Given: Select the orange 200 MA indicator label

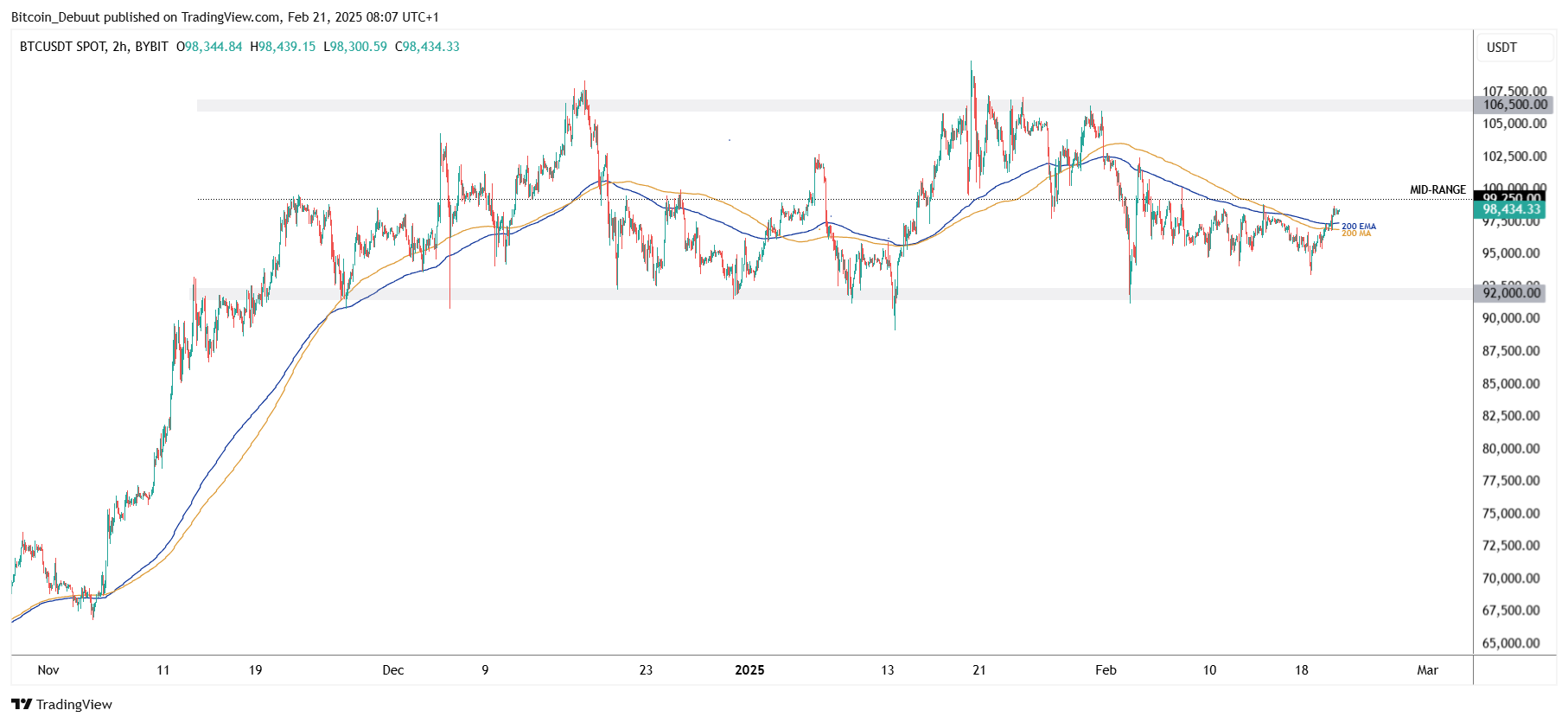Looking at the screenshot, I should [x=1356, y=234].
